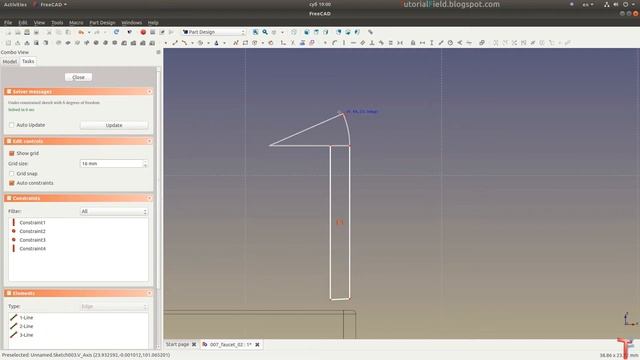Apply the Perpendicular constraint icon
640x360 pixels.
pos(372,43)
